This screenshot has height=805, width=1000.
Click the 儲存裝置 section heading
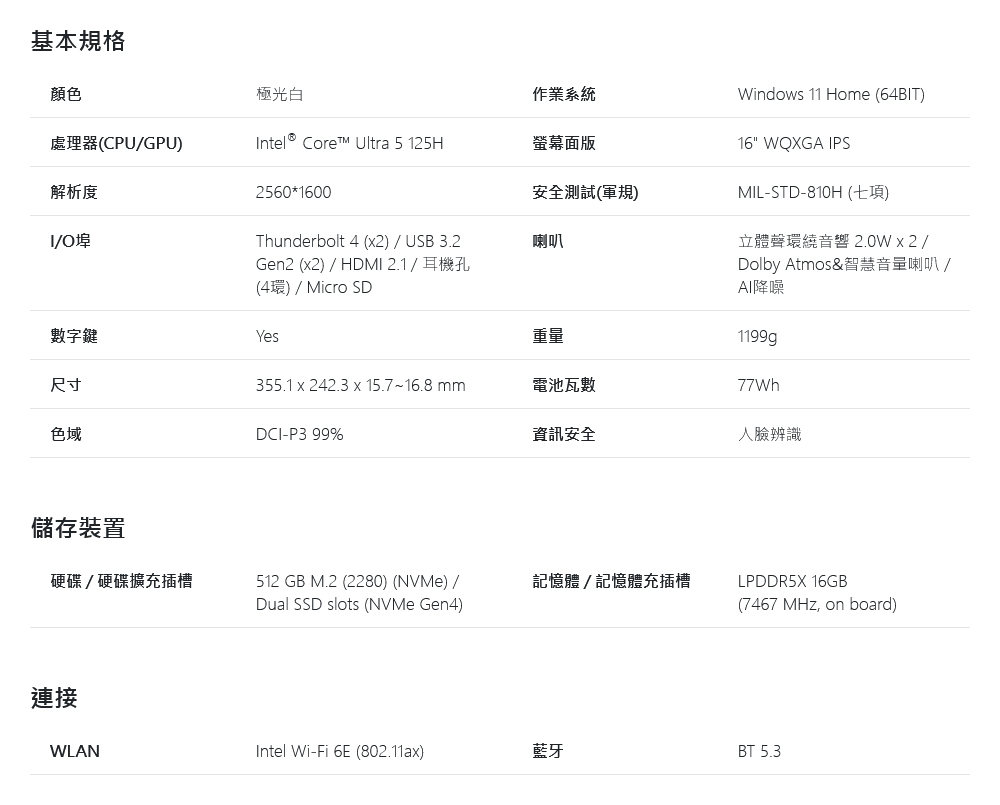[x=78, y=528]
